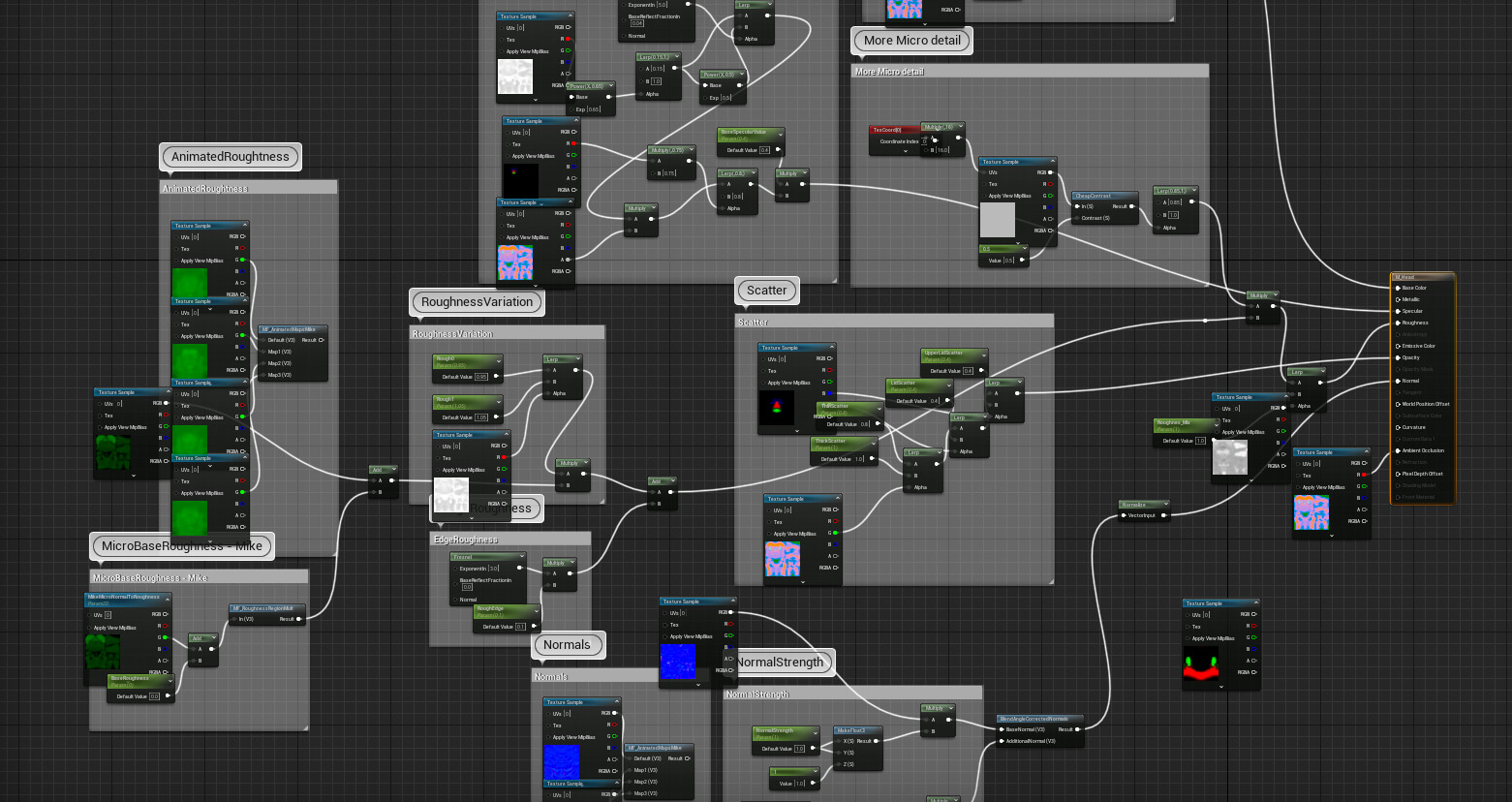
Task: Select the RoughnessVariation comment bubble
Action: point(477,302)
